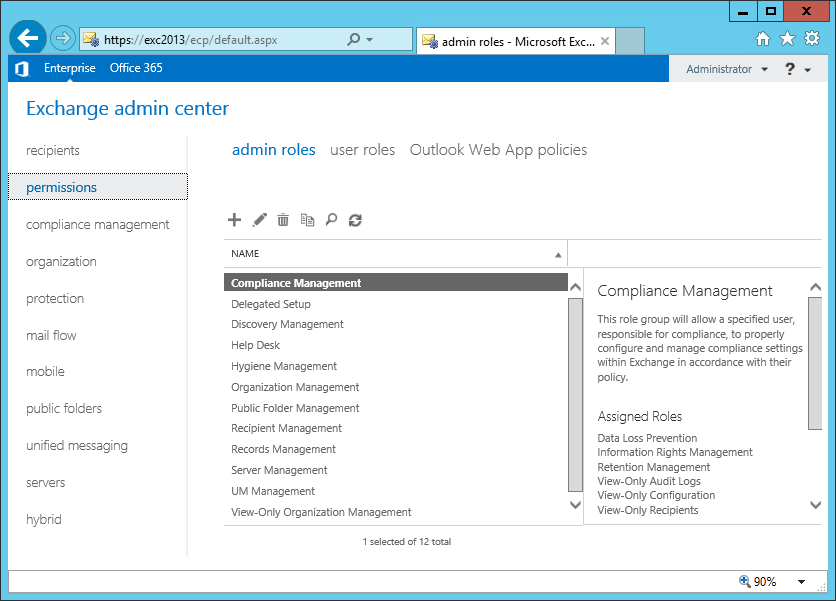Open the Favorites star menu
Image resolution: width=836 pixels, height=601 pixels.
pyautogui.click(x=787, y=38)
